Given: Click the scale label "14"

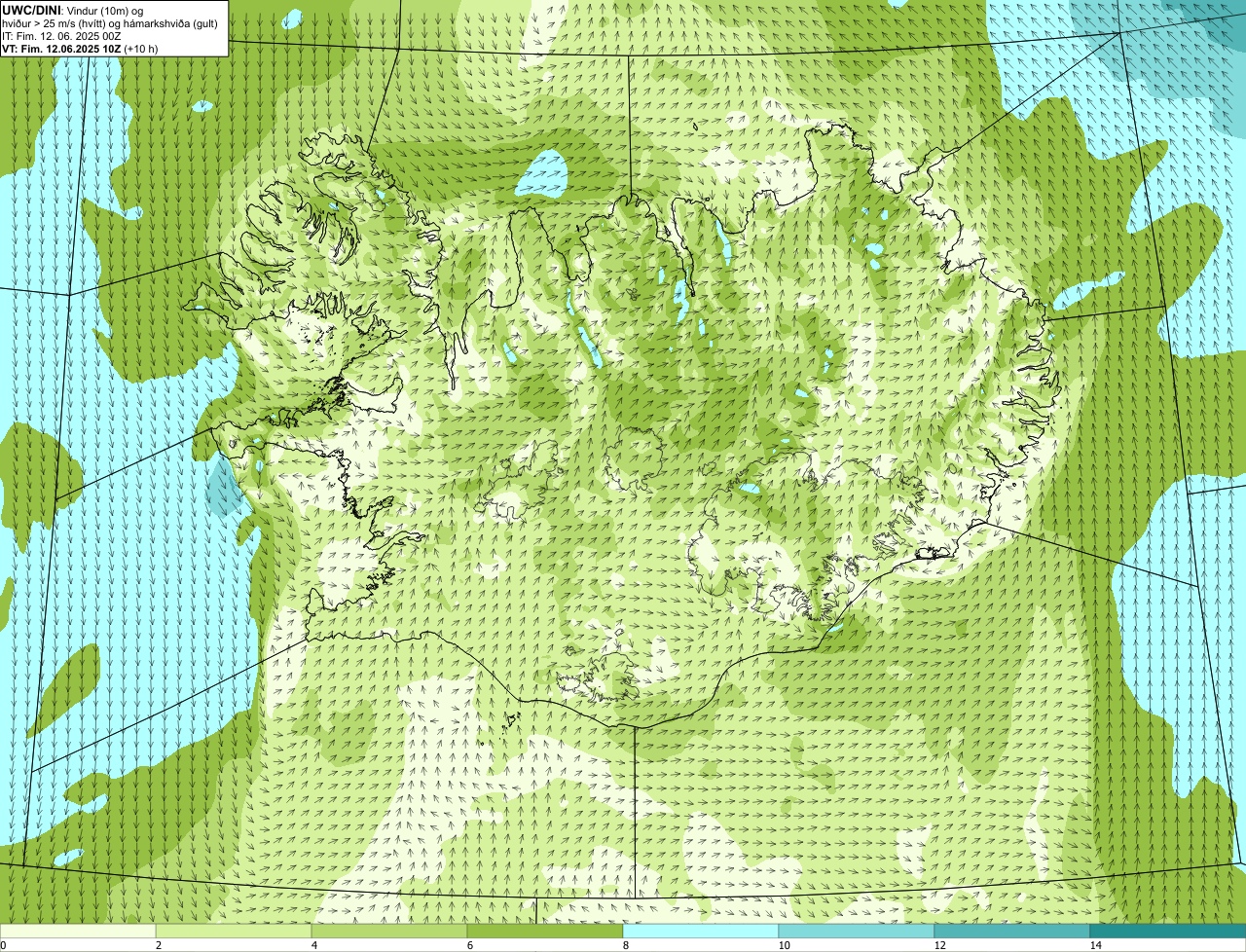Looking at the screenshot, I should click(x=1095, y=945).
